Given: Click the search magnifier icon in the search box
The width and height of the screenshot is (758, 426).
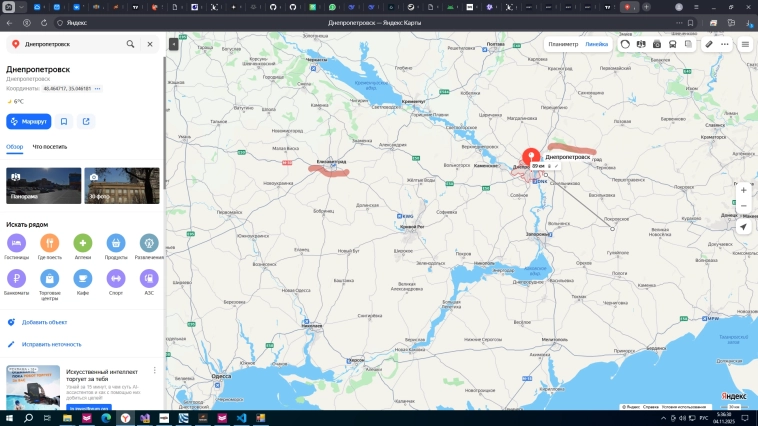Looking at the screenshot, I should [x=130, y=44].
